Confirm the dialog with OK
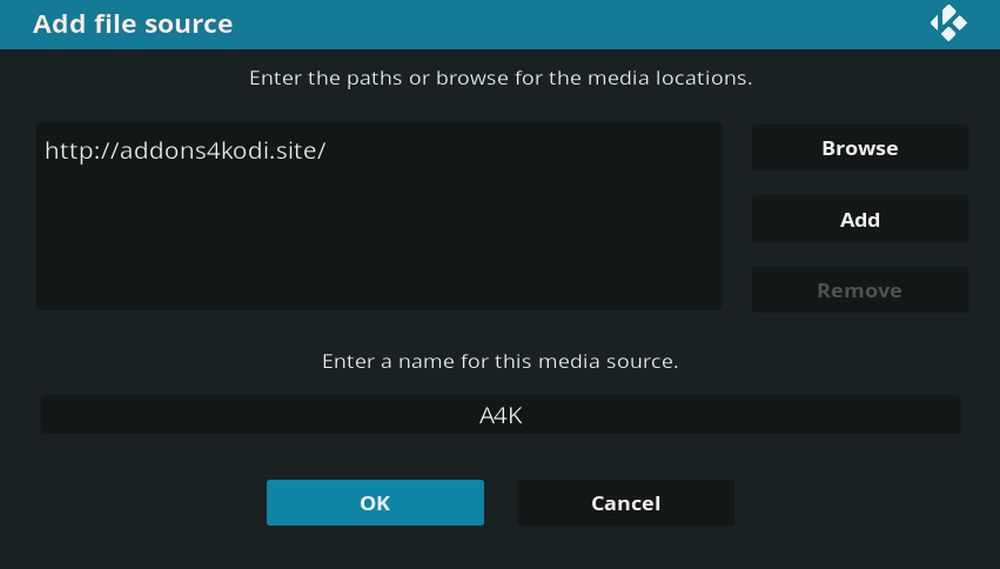1000x569 pixels. 375,503
